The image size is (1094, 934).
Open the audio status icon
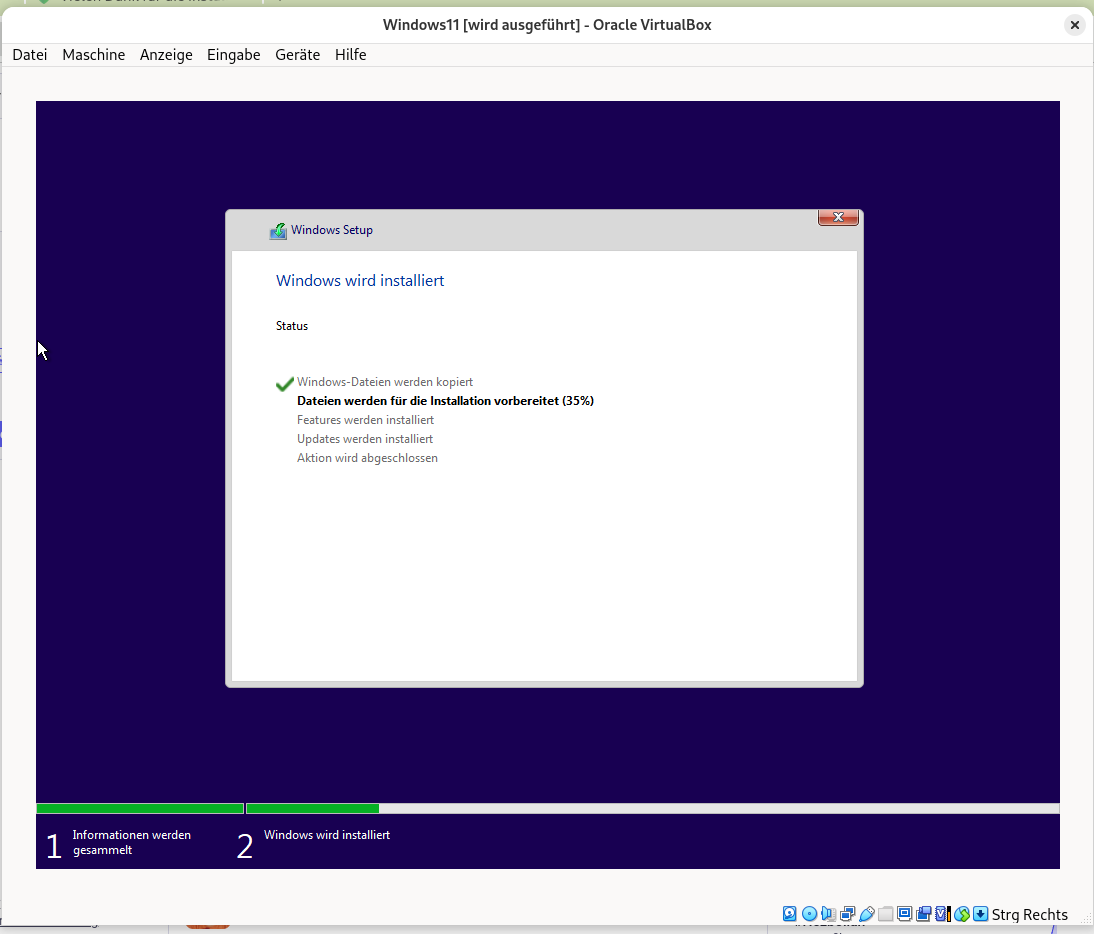[828, 914]
